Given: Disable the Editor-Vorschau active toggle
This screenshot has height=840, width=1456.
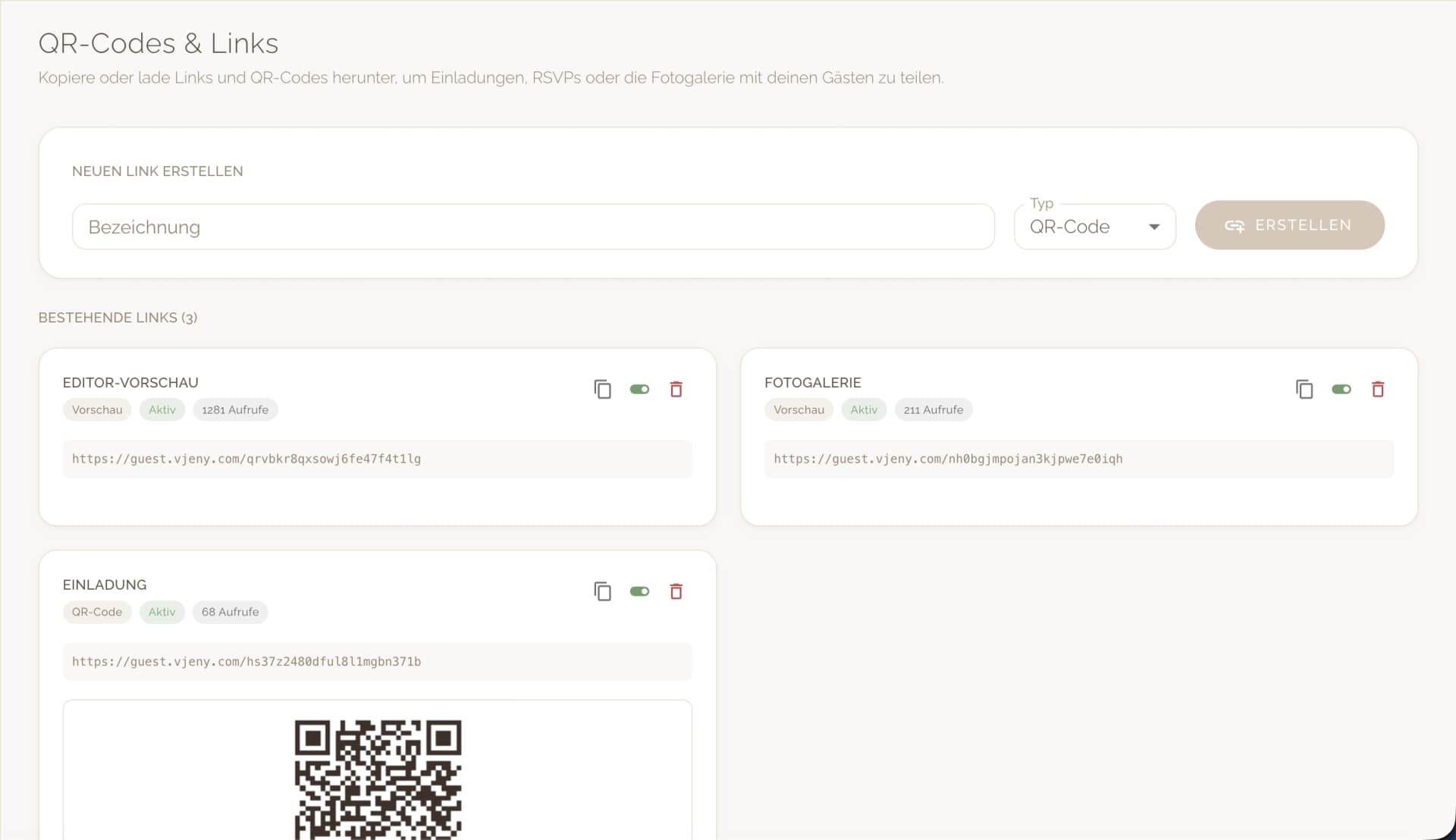Looking at the screenshot, I should pos(639,389).
